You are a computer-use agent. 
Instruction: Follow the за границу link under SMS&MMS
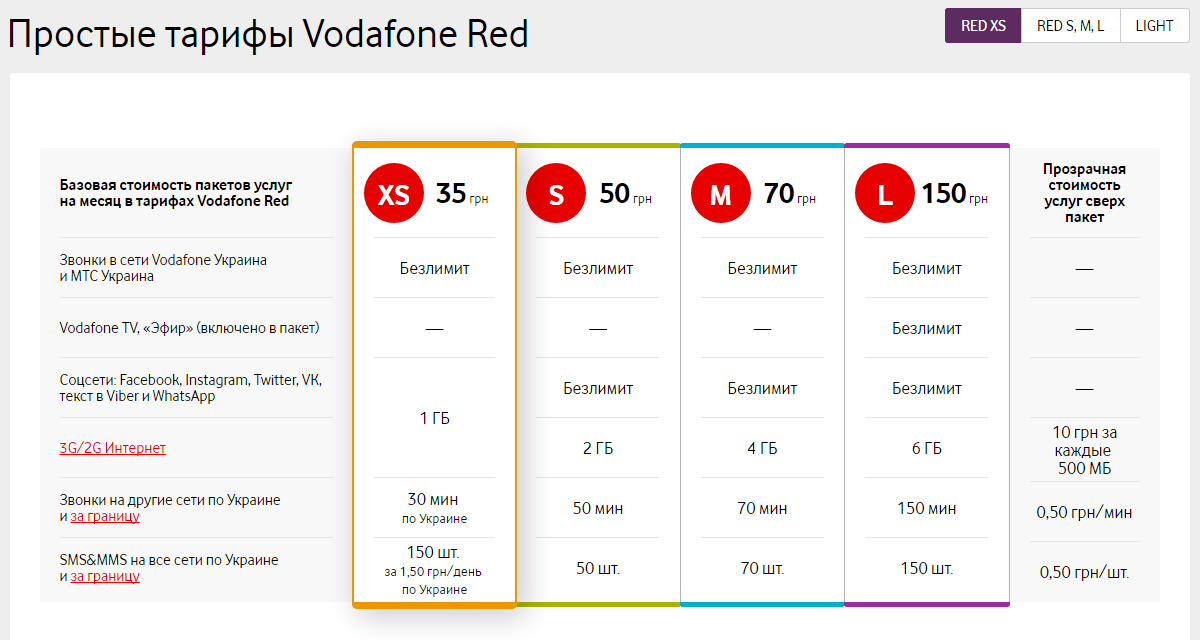tap(105, 576)
